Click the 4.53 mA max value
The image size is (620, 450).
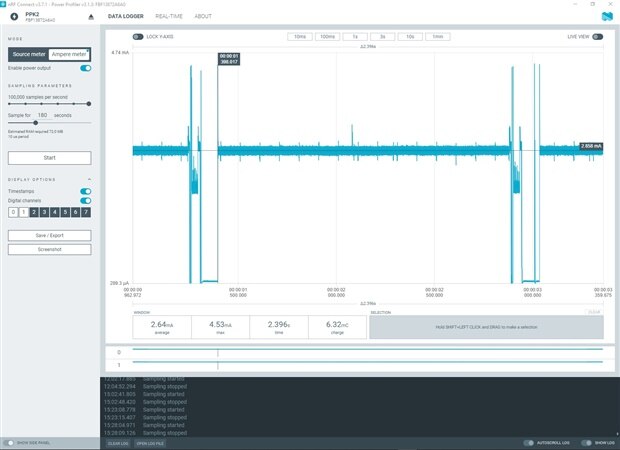tap(220, 327)
